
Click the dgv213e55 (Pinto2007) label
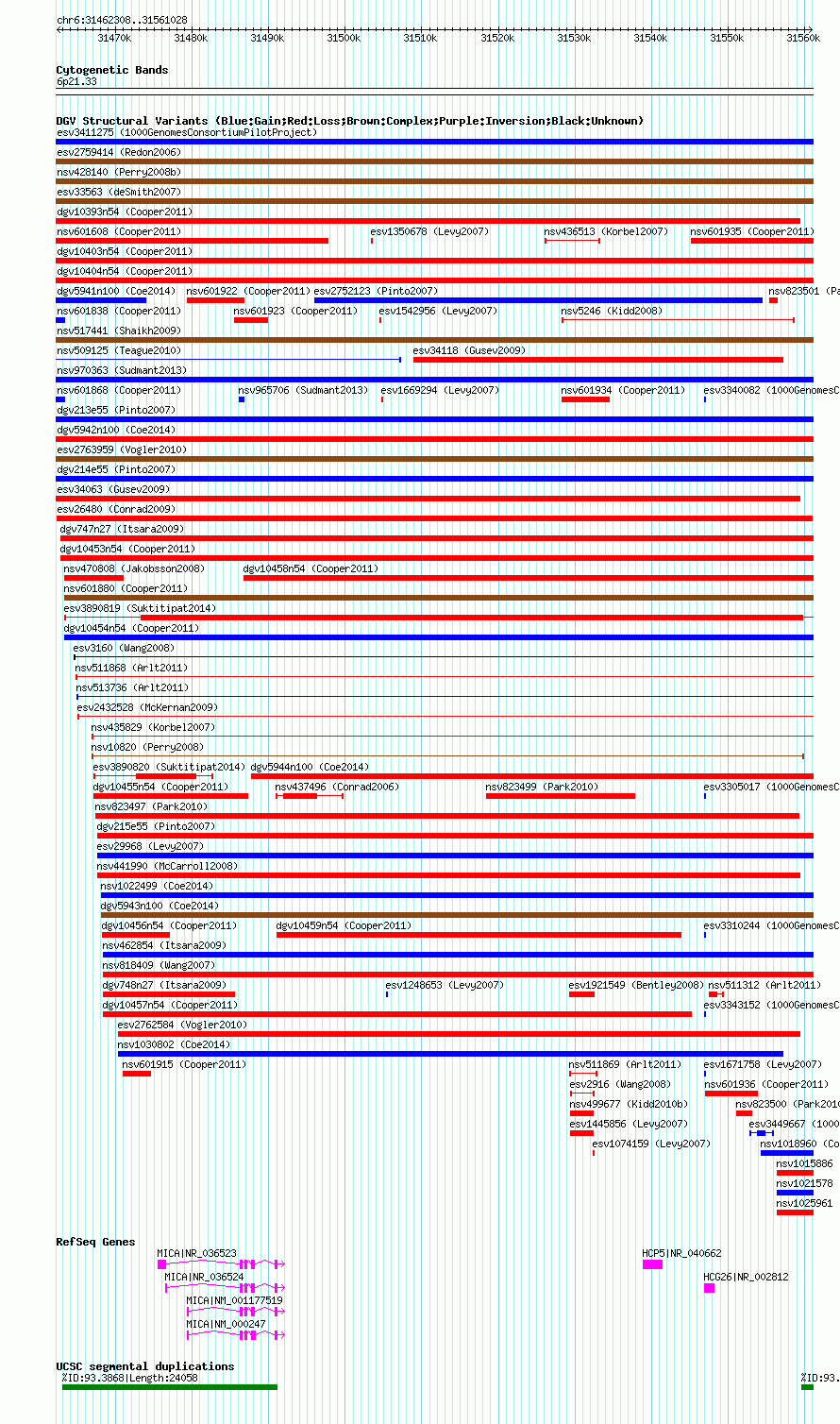[115, 410]
